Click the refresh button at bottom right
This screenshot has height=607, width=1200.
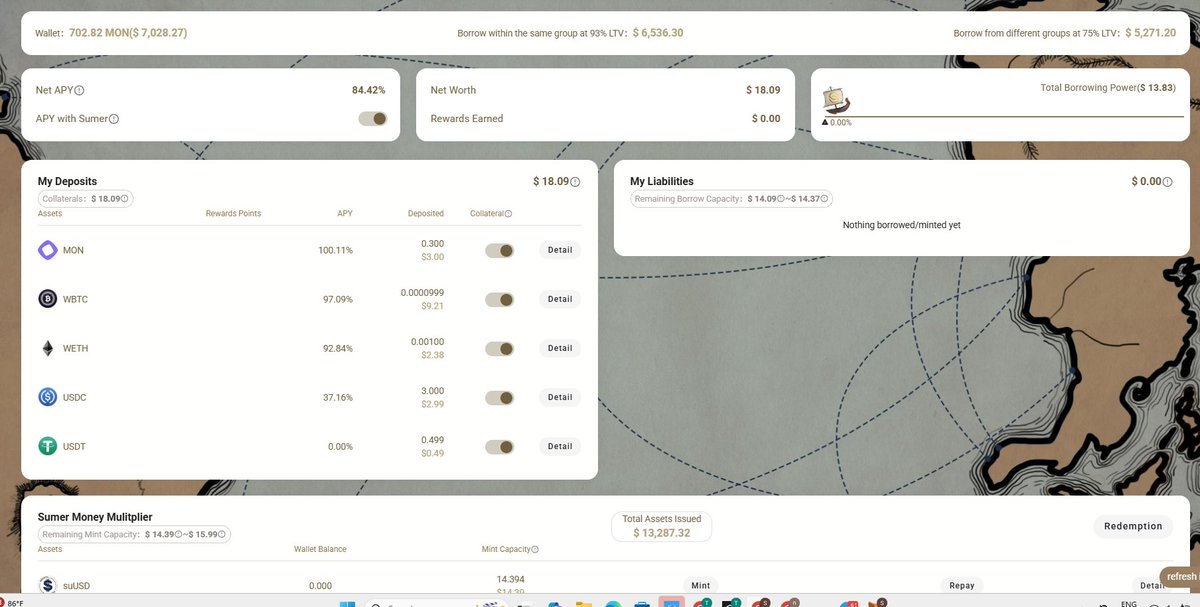coord(1180,575)
